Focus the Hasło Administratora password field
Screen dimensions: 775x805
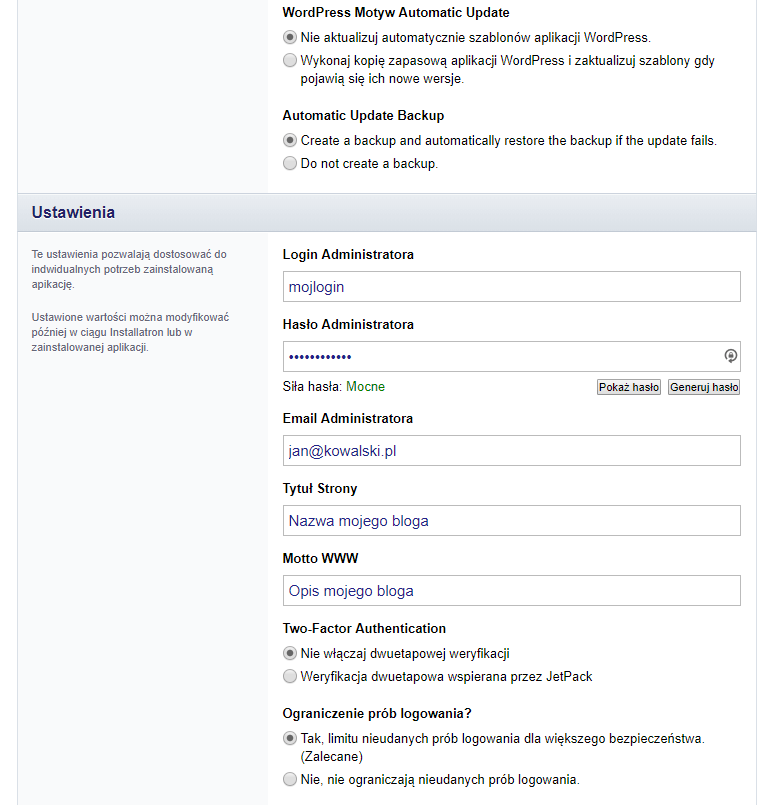coord(500,356)
